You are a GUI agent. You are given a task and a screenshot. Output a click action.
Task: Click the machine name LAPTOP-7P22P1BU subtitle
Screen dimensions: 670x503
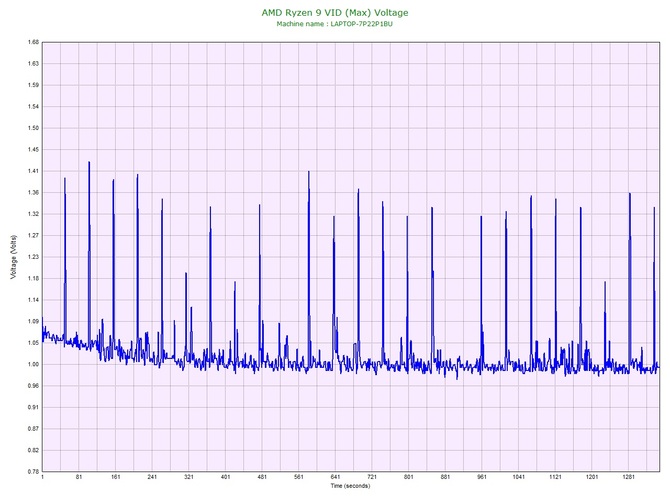point(335,24)
